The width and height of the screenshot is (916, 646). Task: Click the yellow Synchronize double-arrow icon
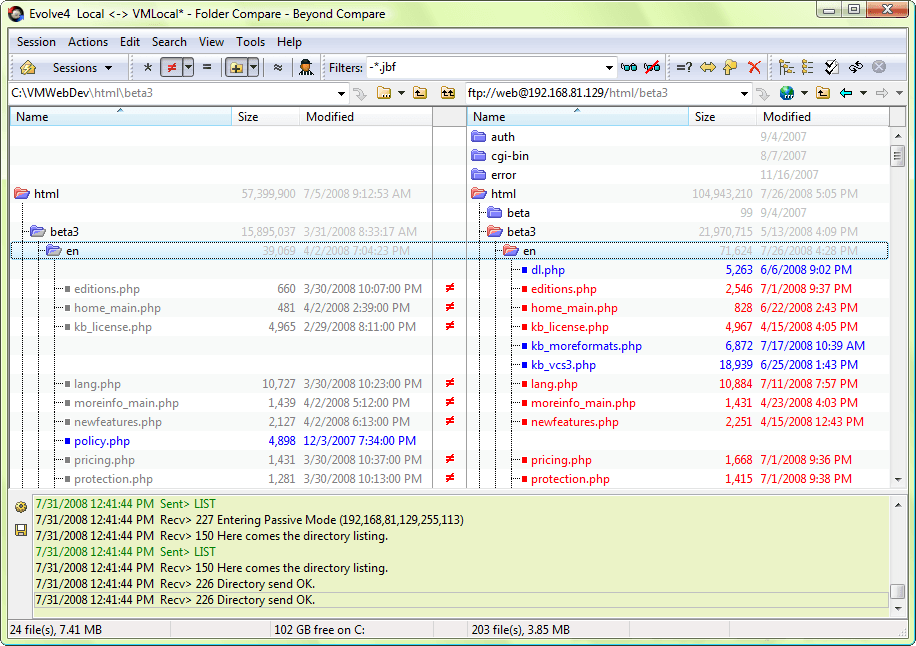pyautogui.click(x=708, y=68)
